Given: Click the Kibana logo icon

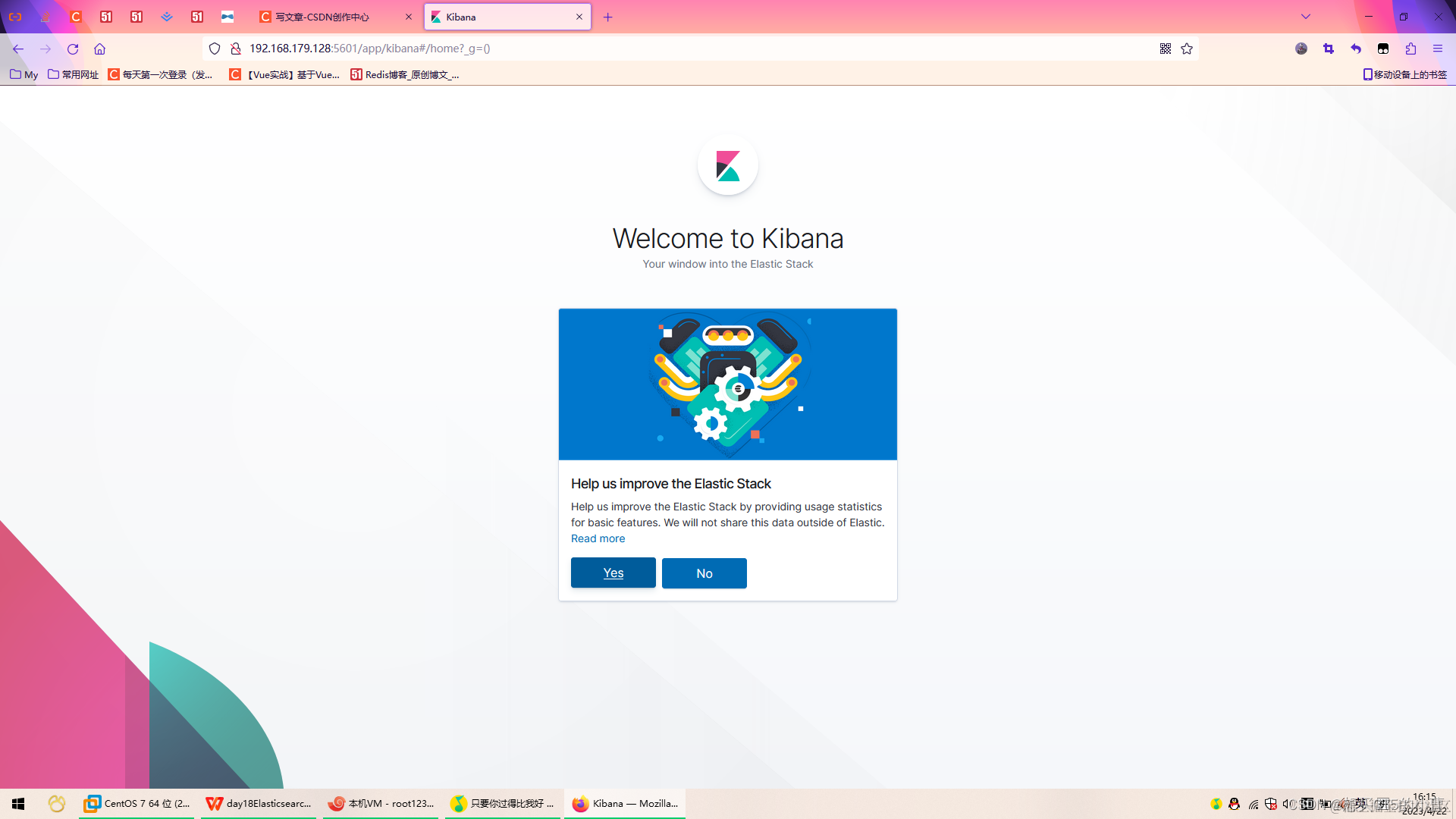Looking at the screenshot, I should [x=727, y=166].
